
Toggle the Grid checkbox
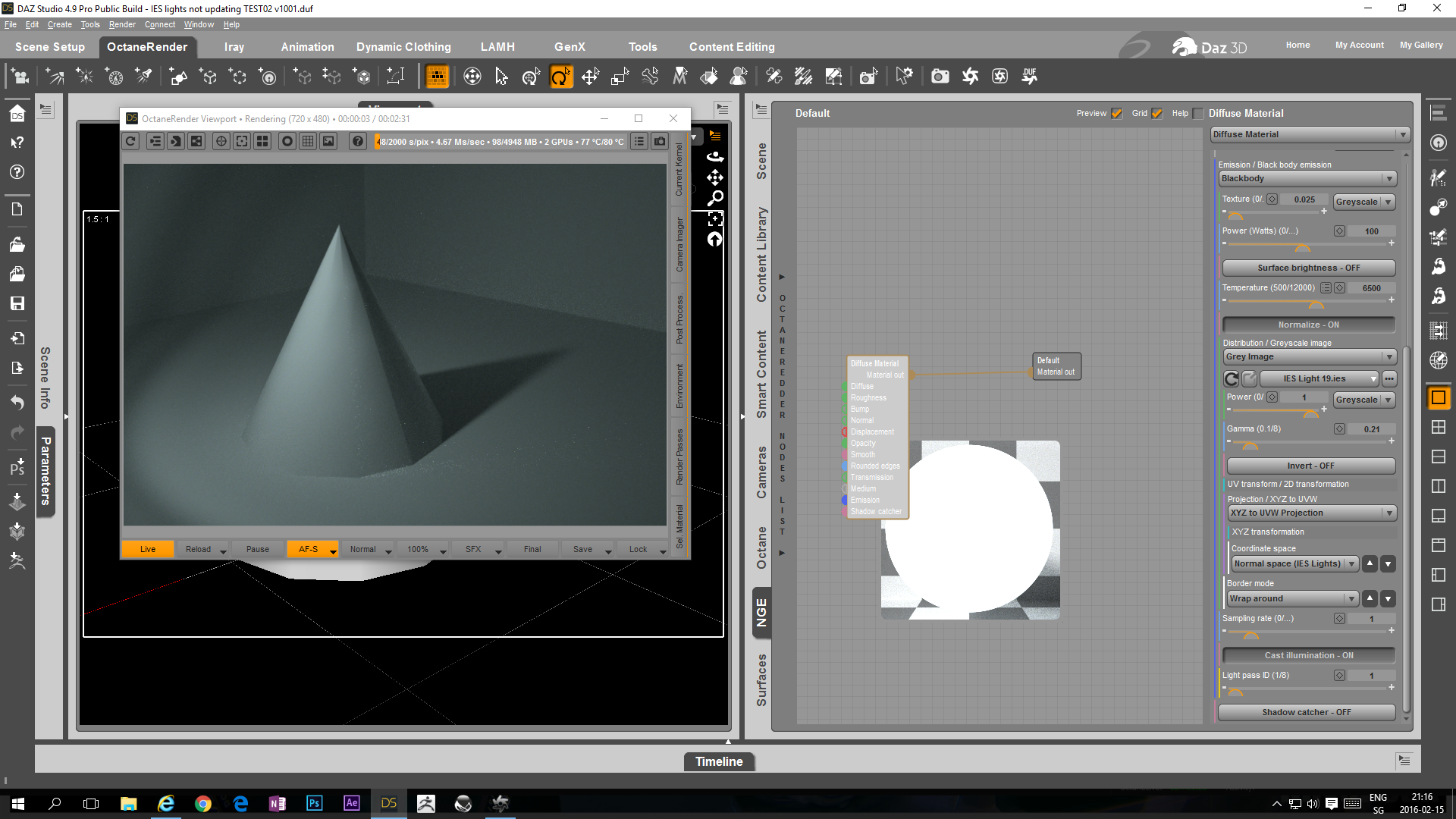tap(1156, 114)
